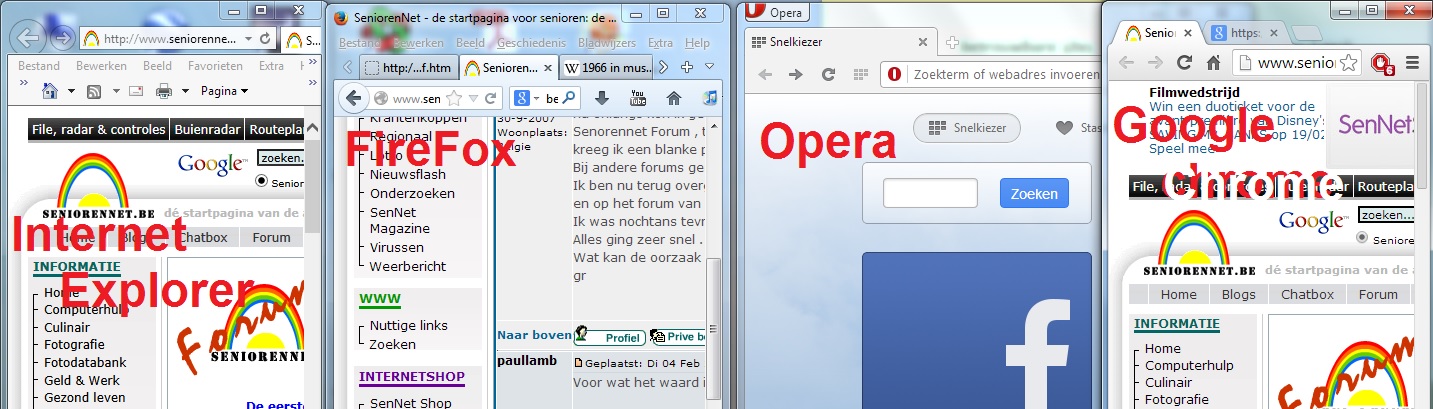Open the Firefox list all tabs dropdown
Screen dimensions: 1433x409
709,67
